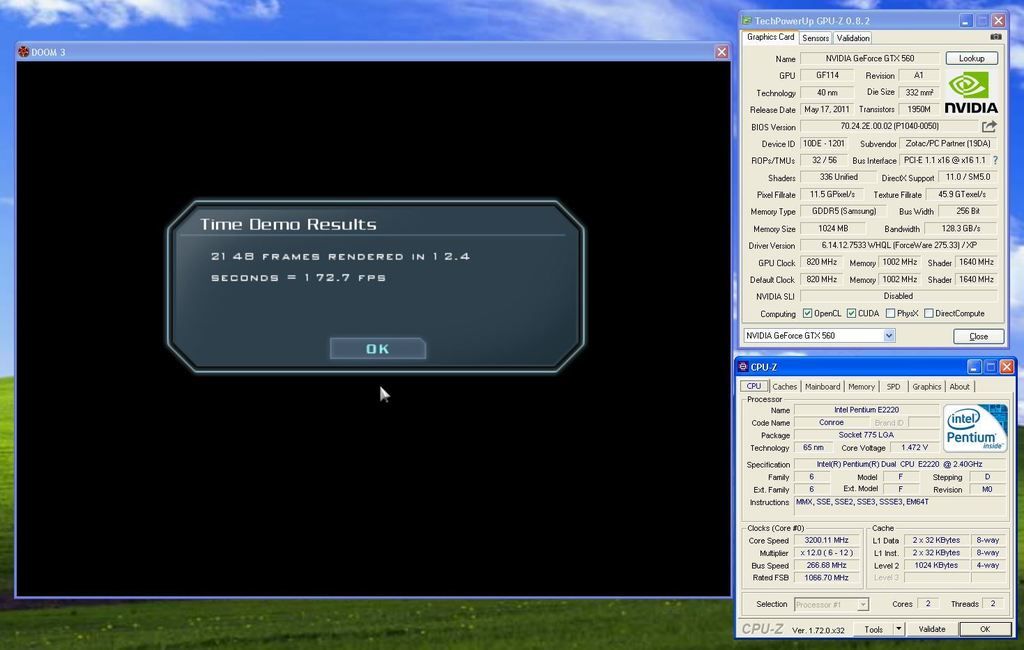Open the Caches tab in CPU-Z

[x=784, y=387]
